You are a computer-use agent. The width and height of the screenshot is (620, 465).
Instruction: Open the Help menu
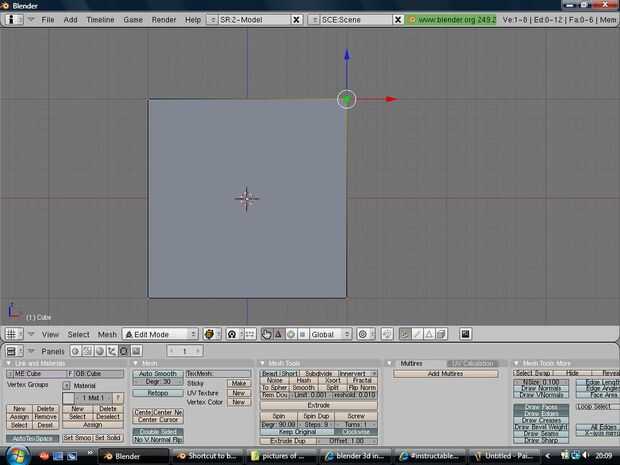[x=193, y=19]
